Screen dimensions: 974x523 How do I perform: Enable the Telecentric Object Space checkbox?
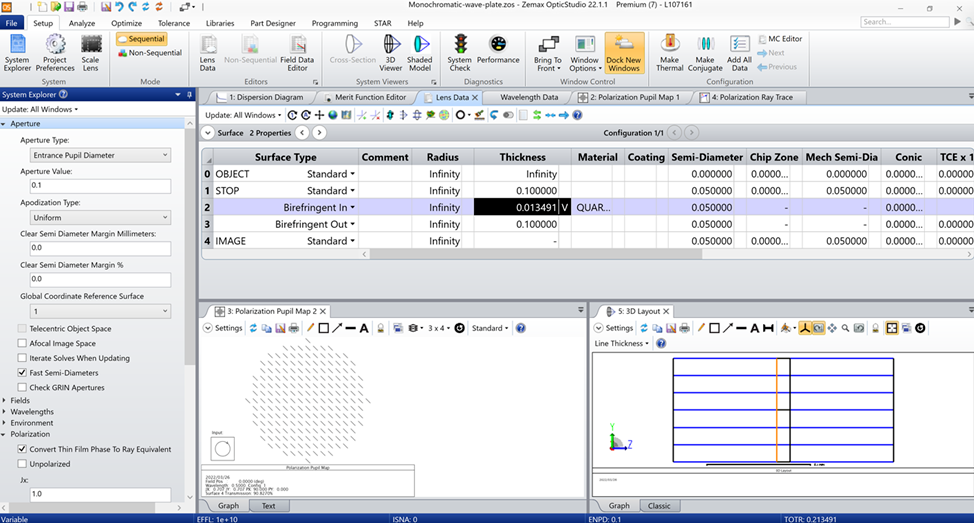(22, 329)
